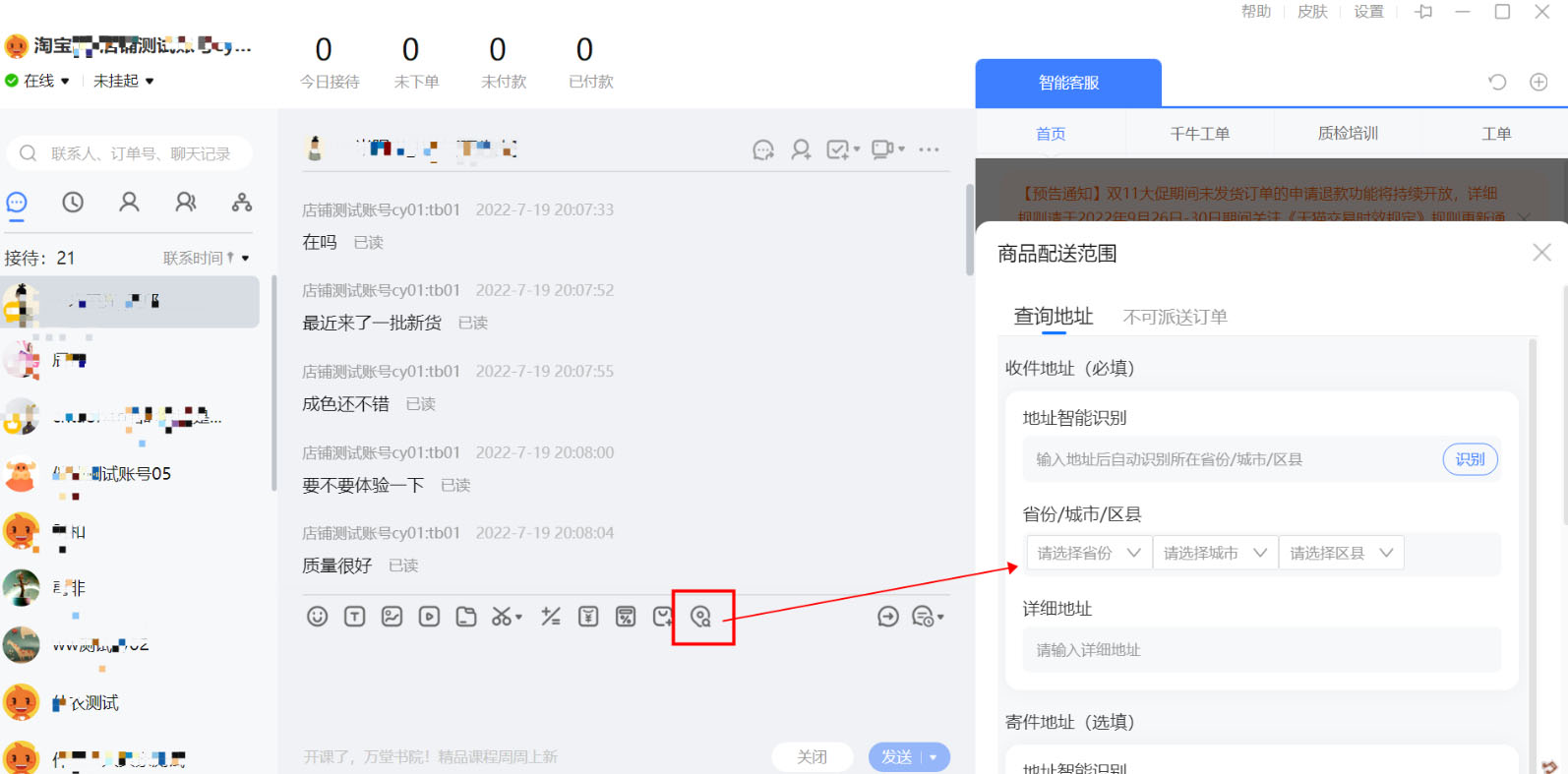Click the send video icon
The image size is (1568, 774).
(429, 617)
